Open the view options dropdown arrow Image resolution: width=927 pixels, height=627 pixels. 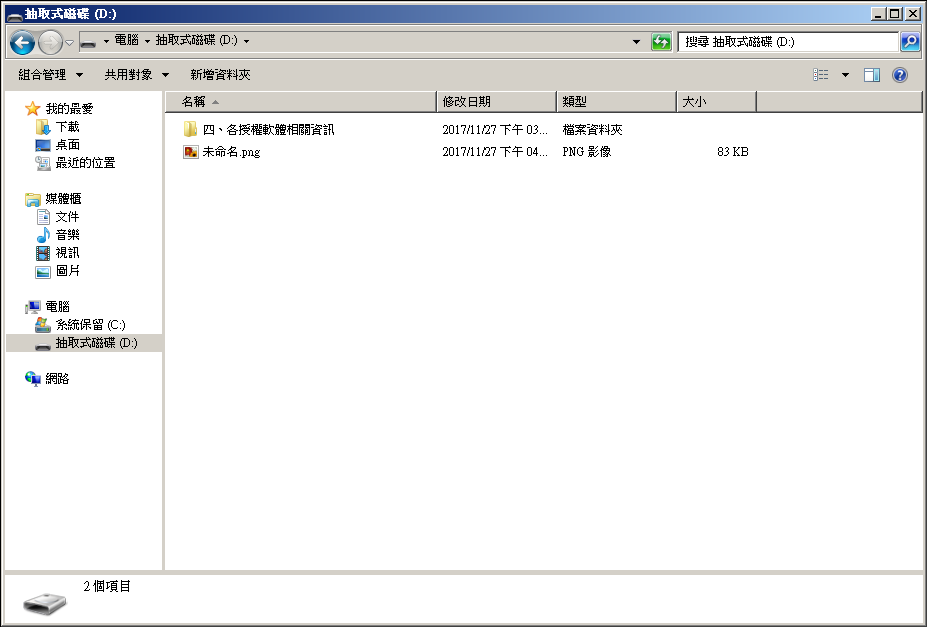click(x=845, y=75)
